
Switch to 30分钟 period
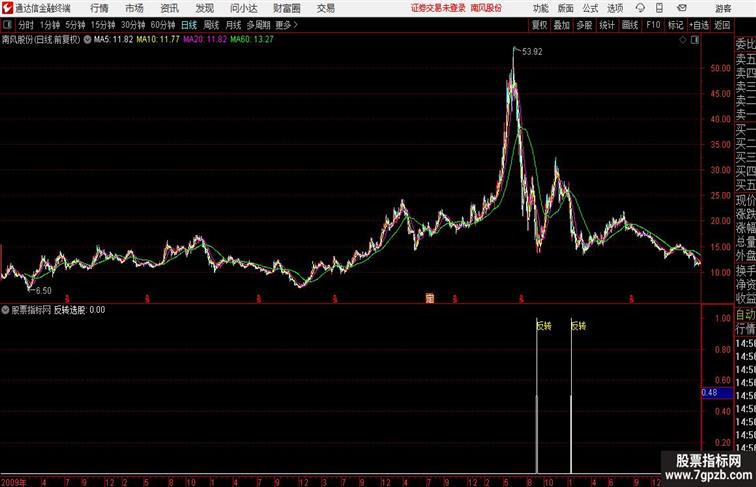pos(133,25)
